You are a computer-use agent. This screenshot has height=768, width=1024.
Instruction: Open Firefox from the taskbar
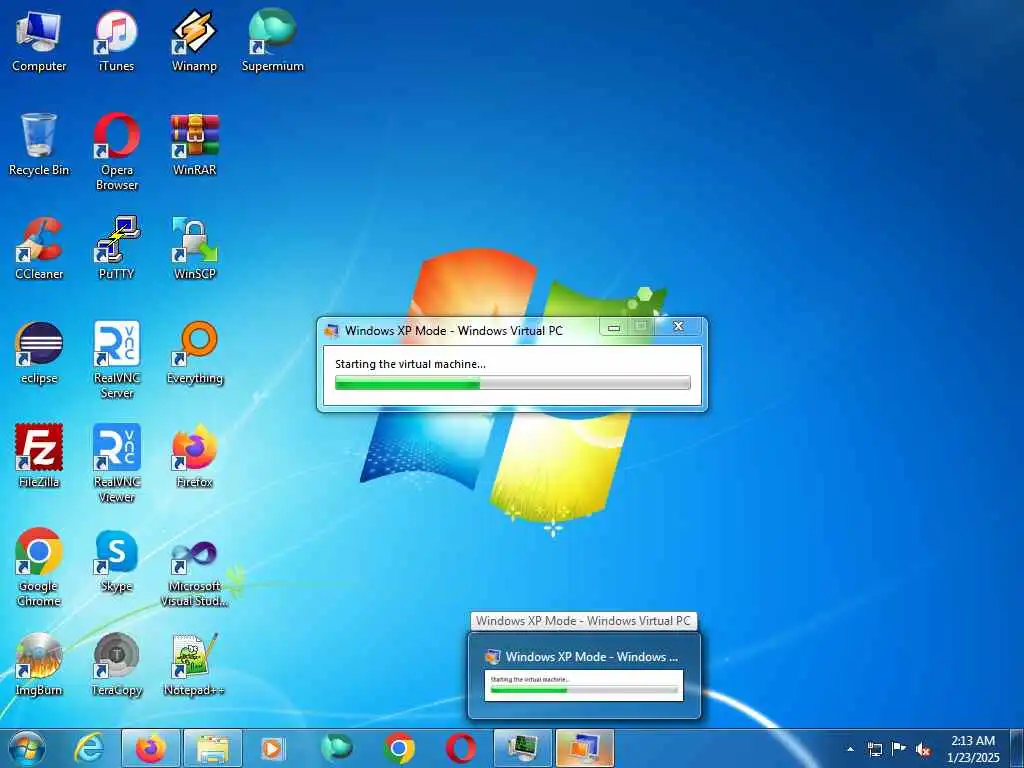tap(151, 749)
